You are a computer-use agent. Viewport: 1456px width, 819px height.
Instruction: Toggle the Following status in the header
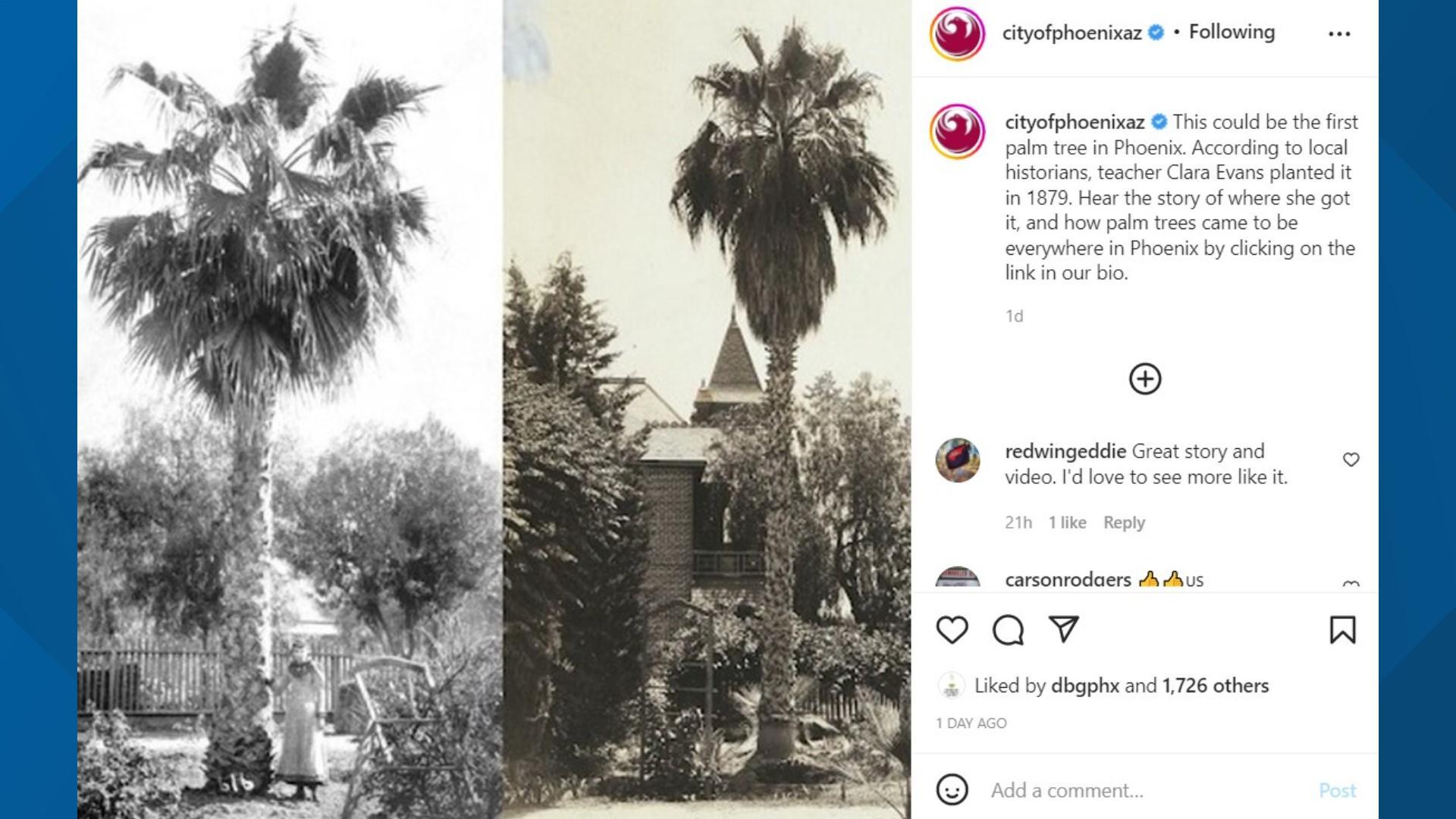click(1232, 32)
